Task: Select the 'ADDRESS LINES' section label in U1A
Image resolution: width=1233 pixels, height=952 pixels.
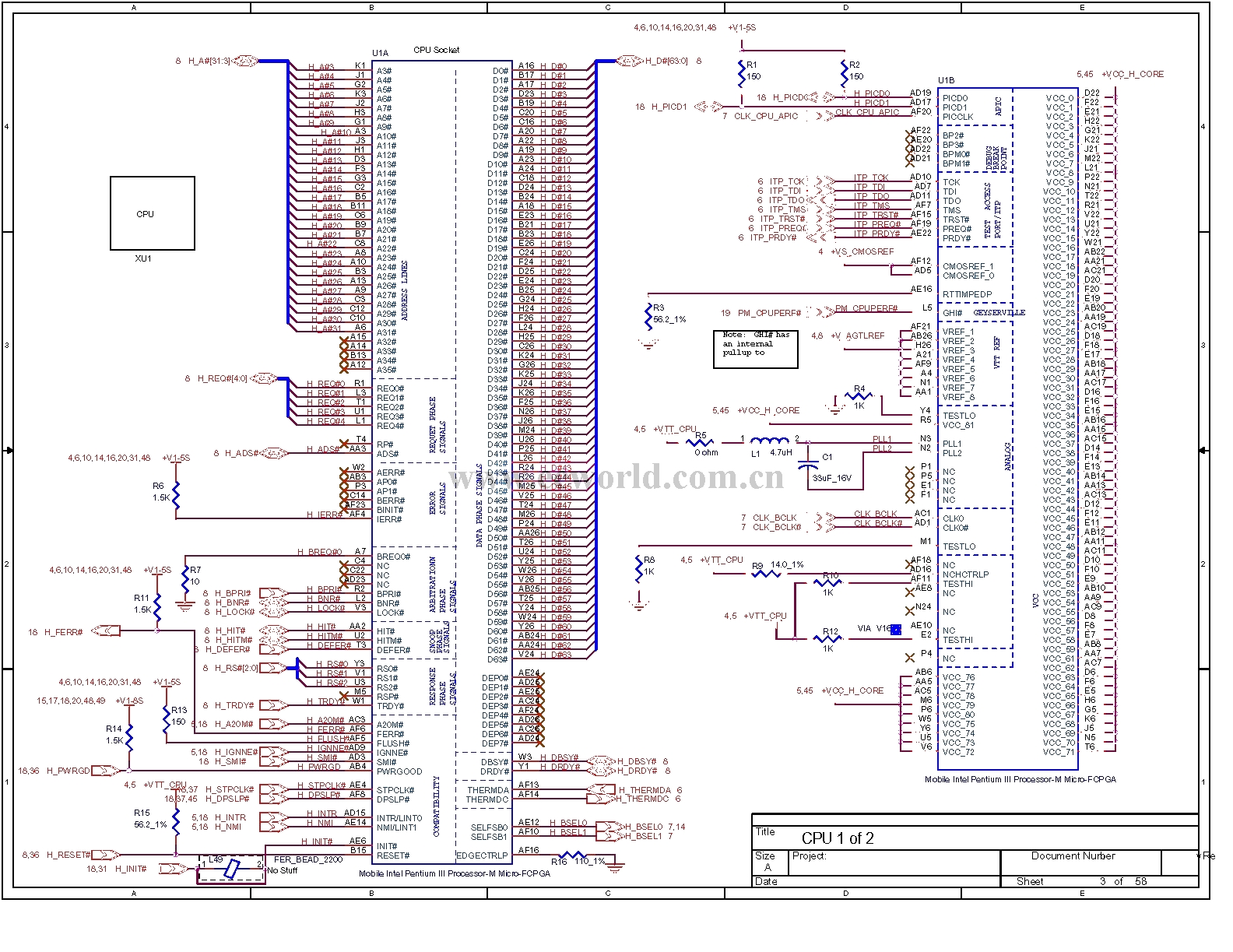Action: 404,290
